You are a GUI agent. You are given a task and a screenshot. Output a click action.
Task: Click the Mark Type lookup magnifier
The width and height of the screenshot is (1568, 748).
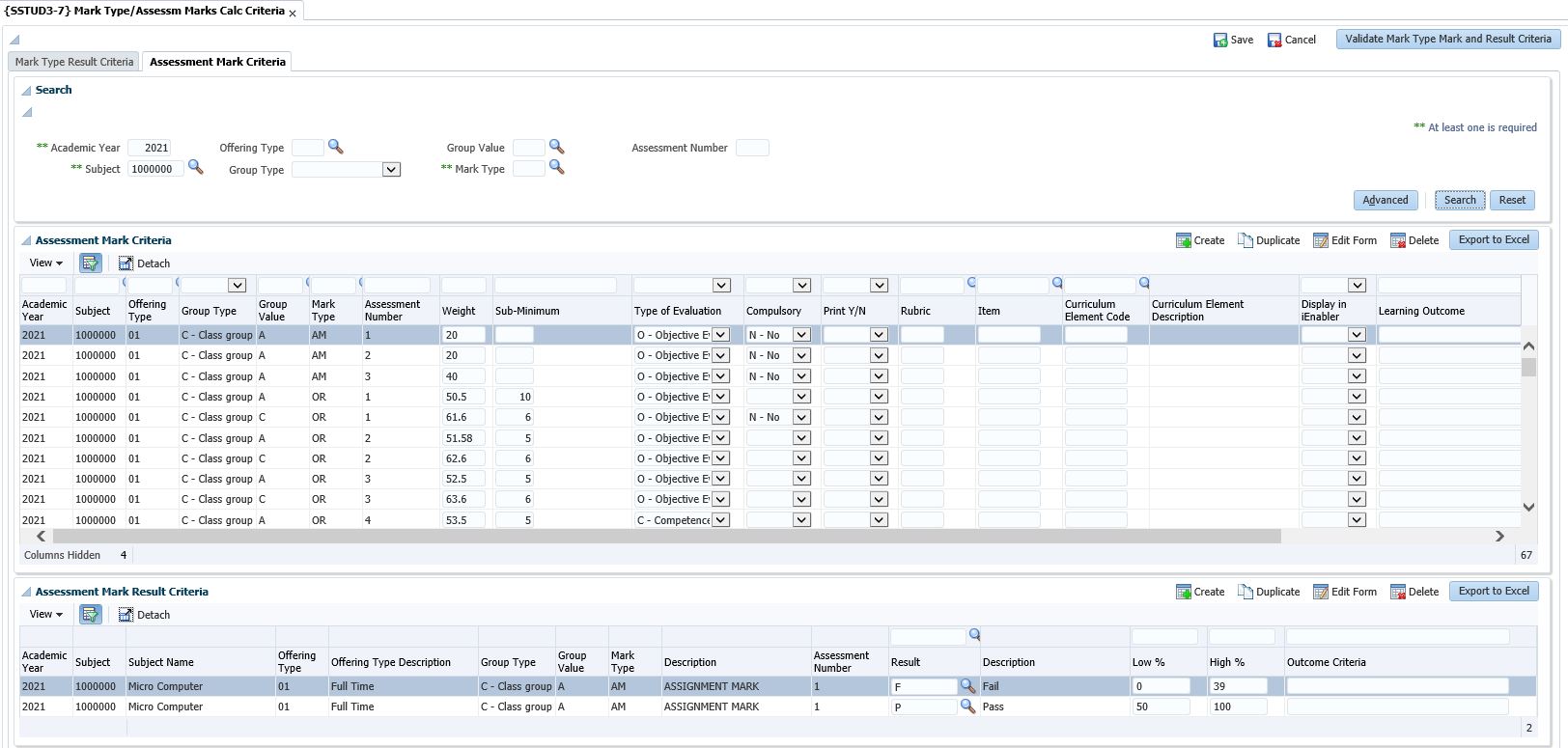coord(556,167)
